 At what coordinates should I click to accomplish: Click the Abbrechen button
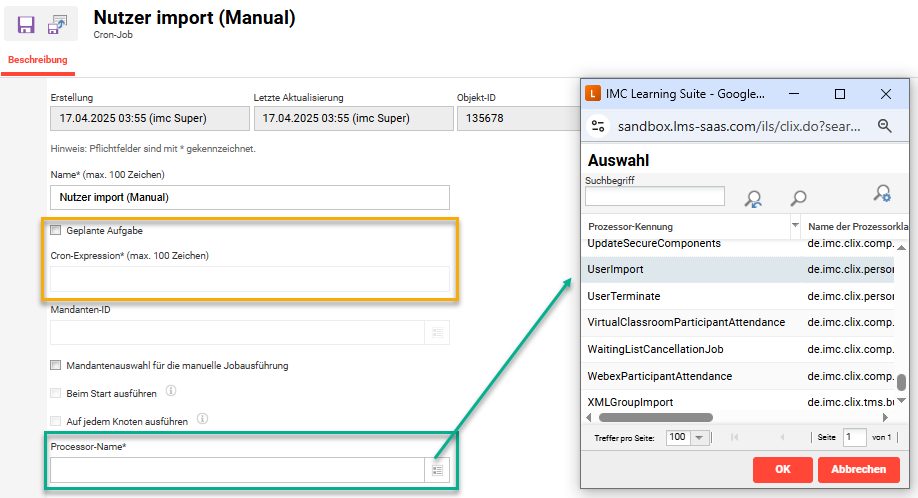[858, 470]
